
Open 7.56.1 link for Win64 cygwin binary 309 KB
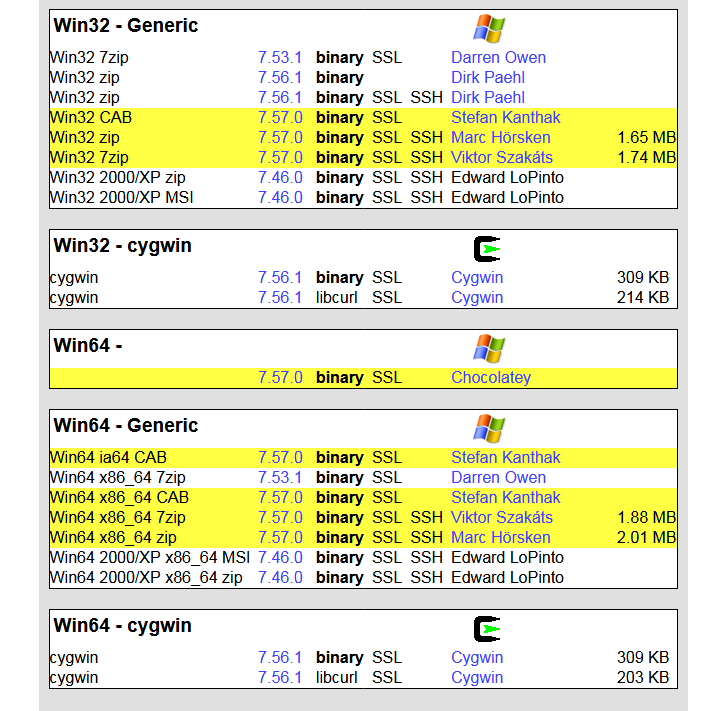280,657
